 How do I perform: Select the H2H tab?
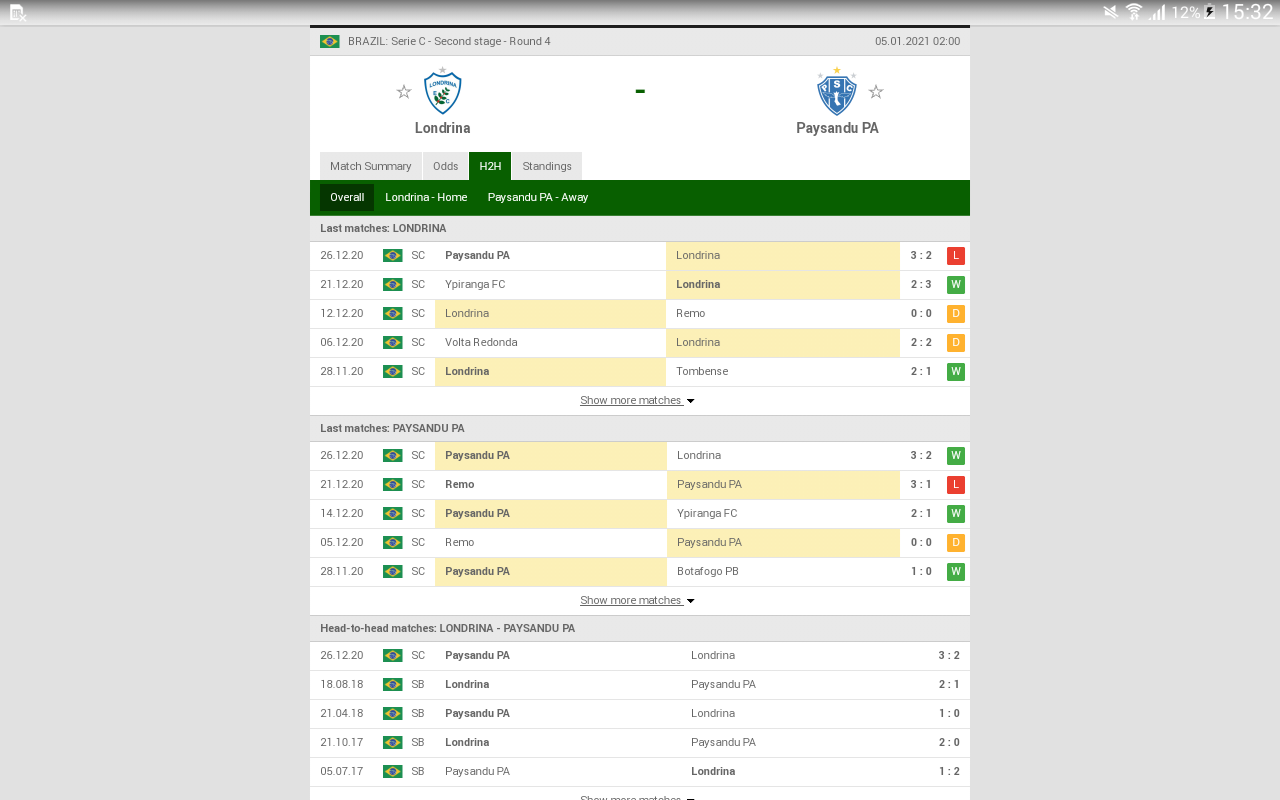(x=490, y=166)
